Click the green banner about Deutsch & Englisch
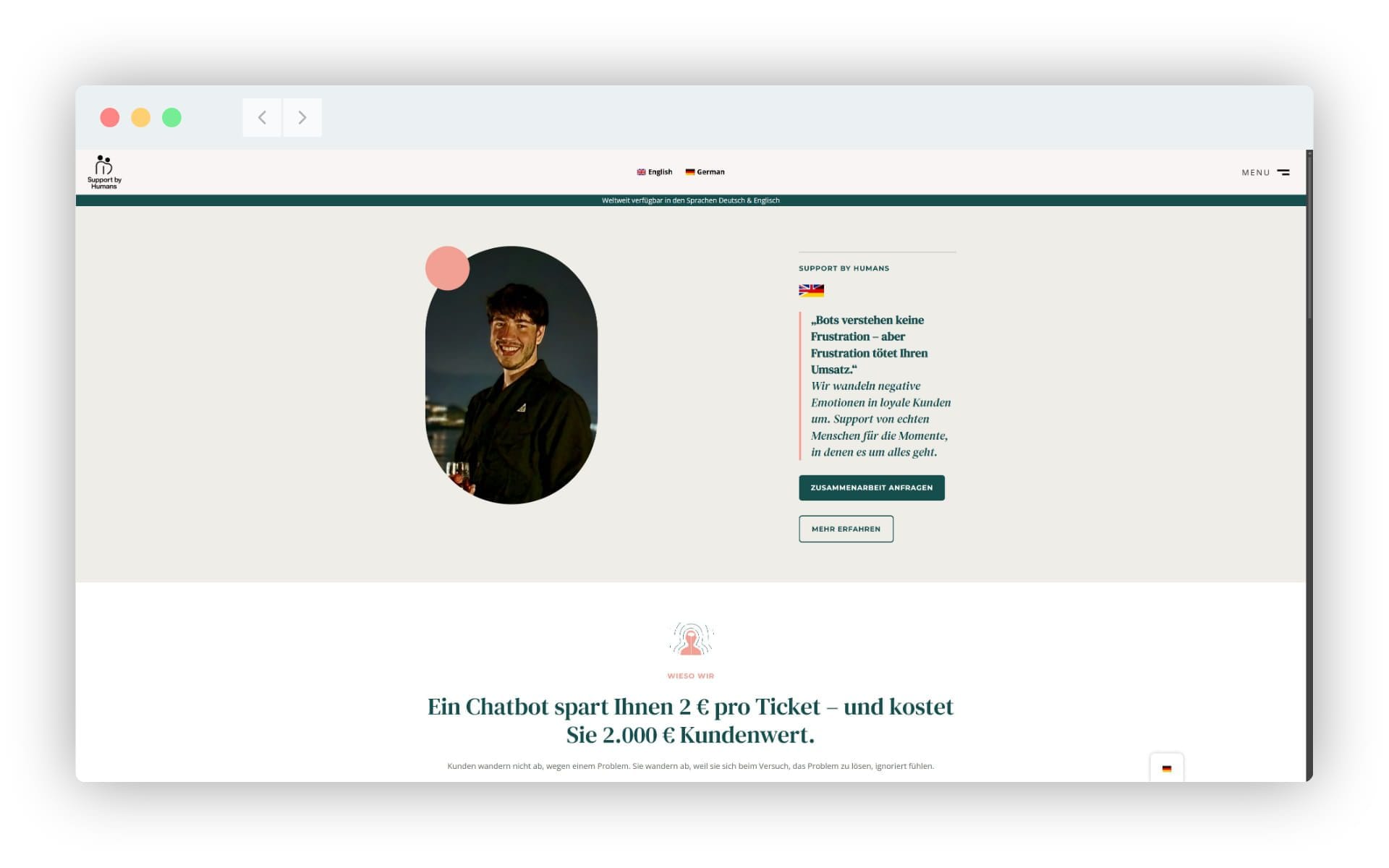This screenshot has height=868, width=1389. pos(691,200)
